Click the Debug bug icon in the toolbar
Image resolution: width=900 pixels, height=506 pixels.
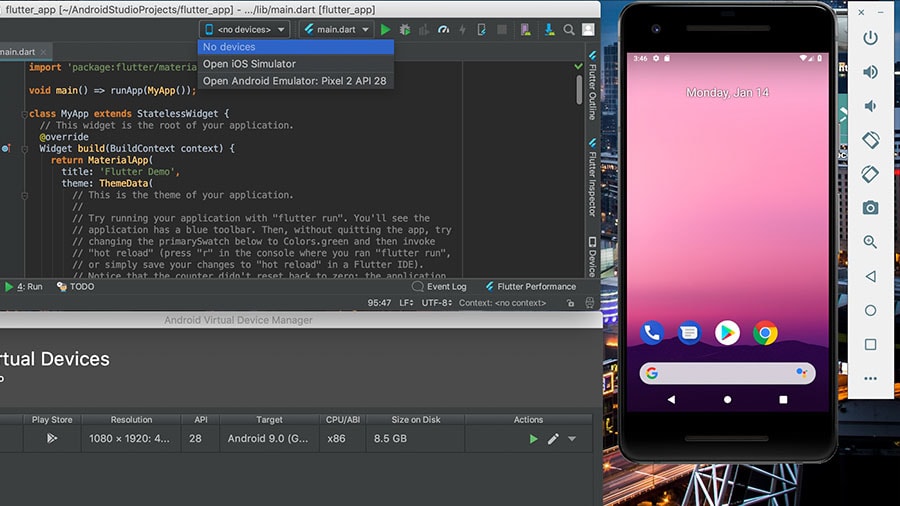[405, 29]
